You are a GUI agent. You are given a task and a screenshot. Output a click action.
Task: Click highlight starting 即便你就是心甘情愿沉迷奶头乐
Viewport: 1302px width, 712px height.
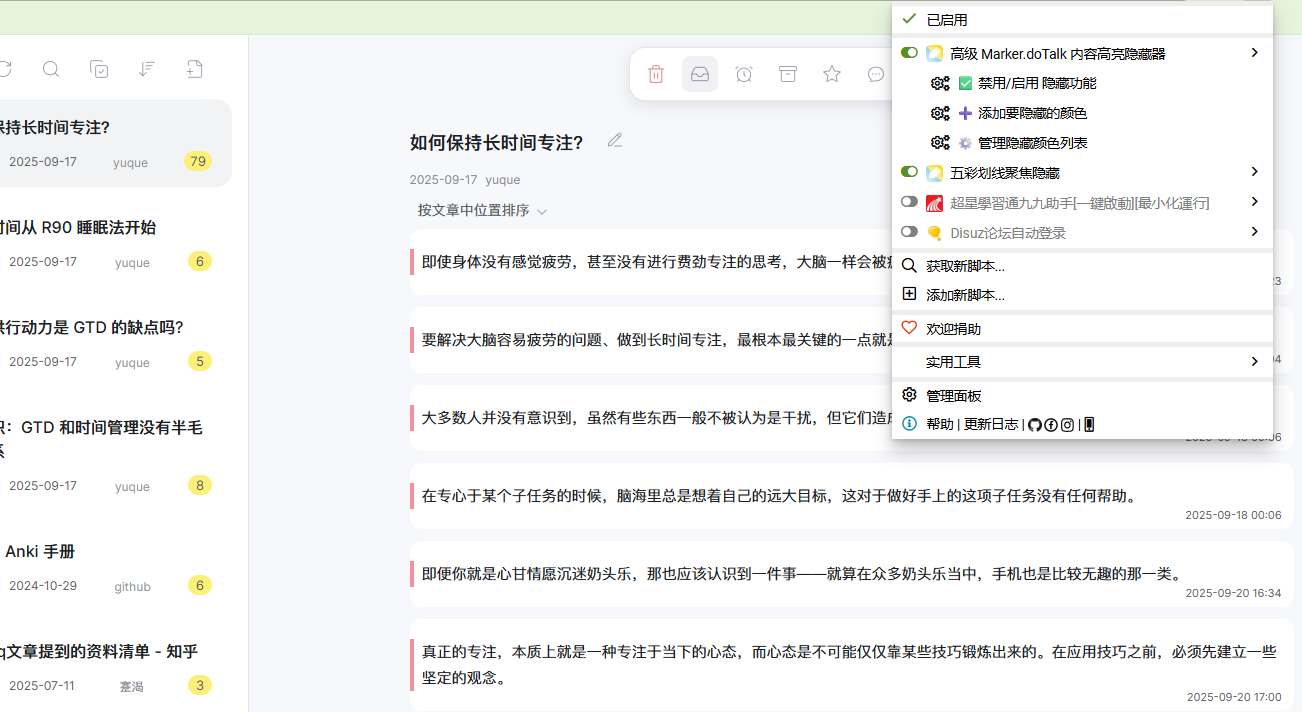tap(851, 574)
